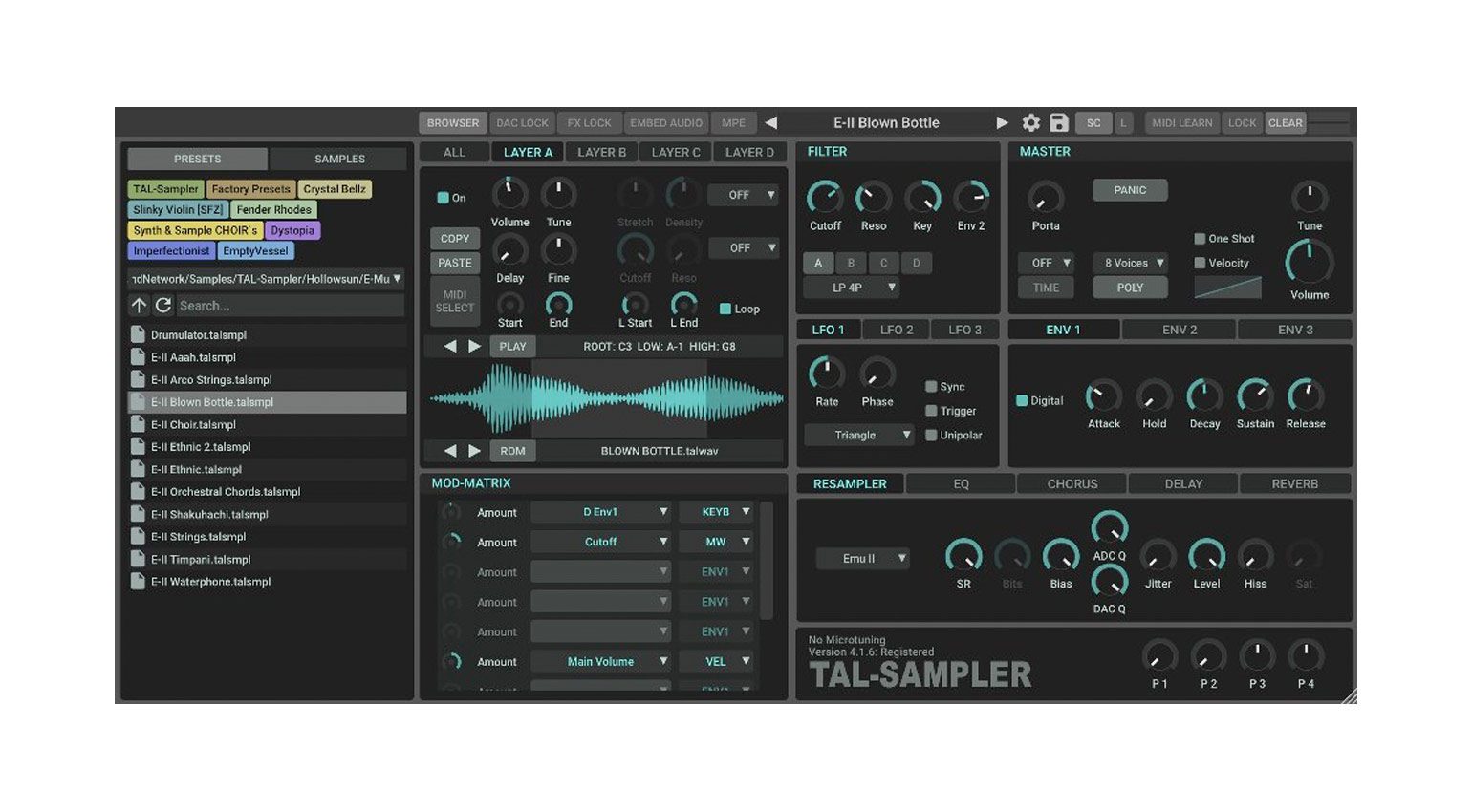This screenshot has width=1472, height=812.
Task: Click the LFO Rate knob
Action: click(826, 373)
